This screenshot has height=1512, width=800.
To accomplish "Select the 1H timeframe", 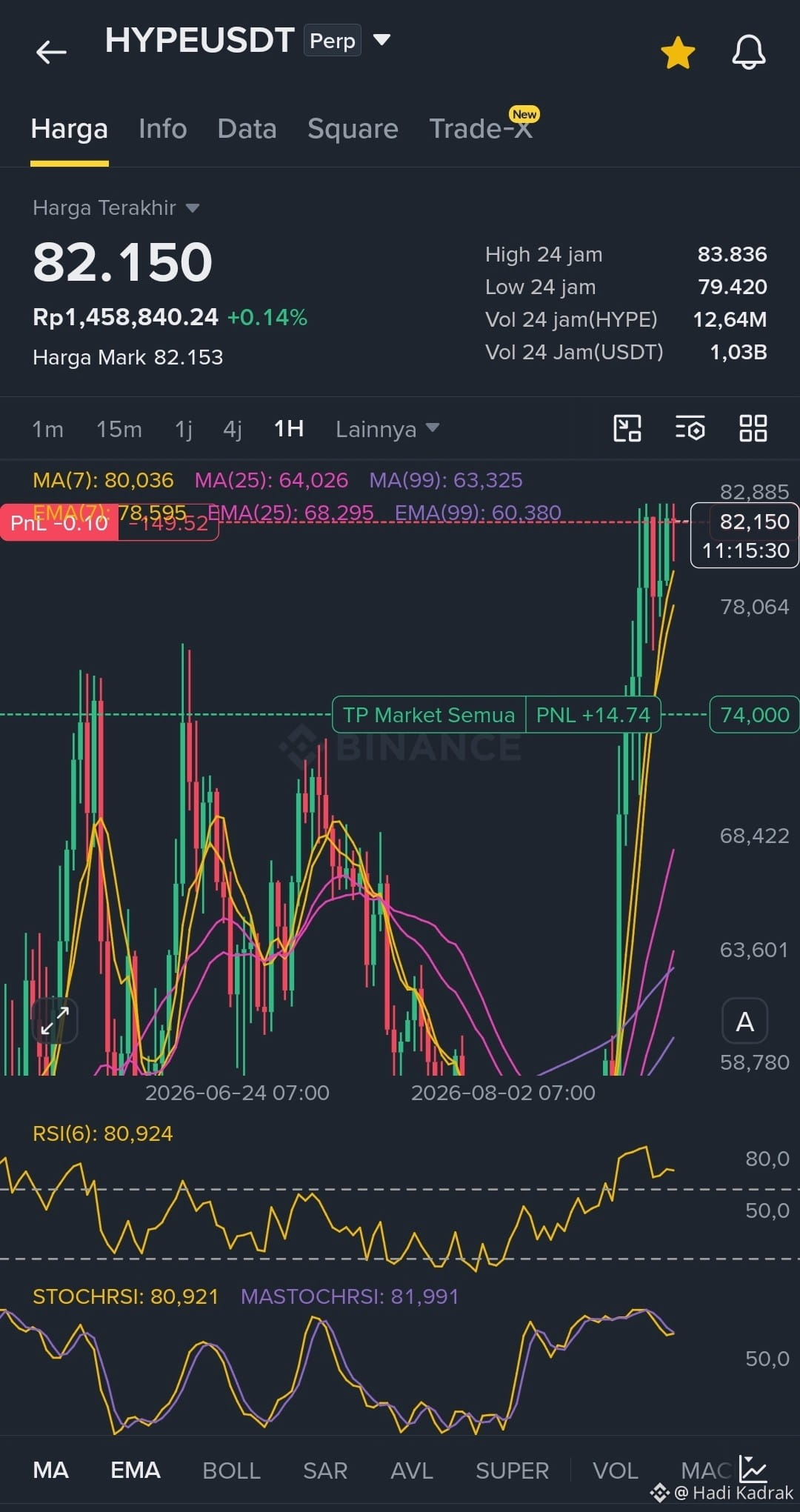I will tap(289, 429).
